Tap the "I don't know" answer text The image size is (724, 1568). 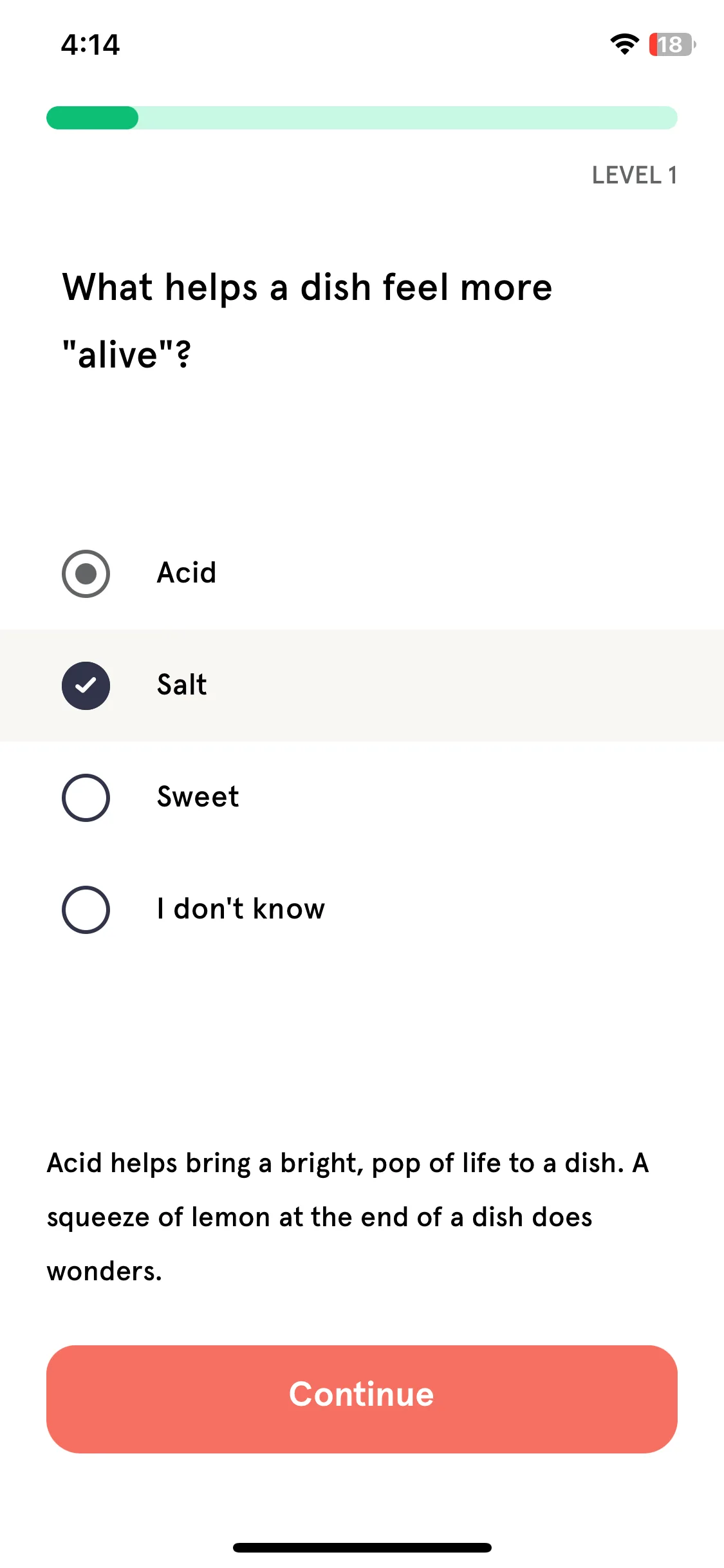[x=241, y=909]
